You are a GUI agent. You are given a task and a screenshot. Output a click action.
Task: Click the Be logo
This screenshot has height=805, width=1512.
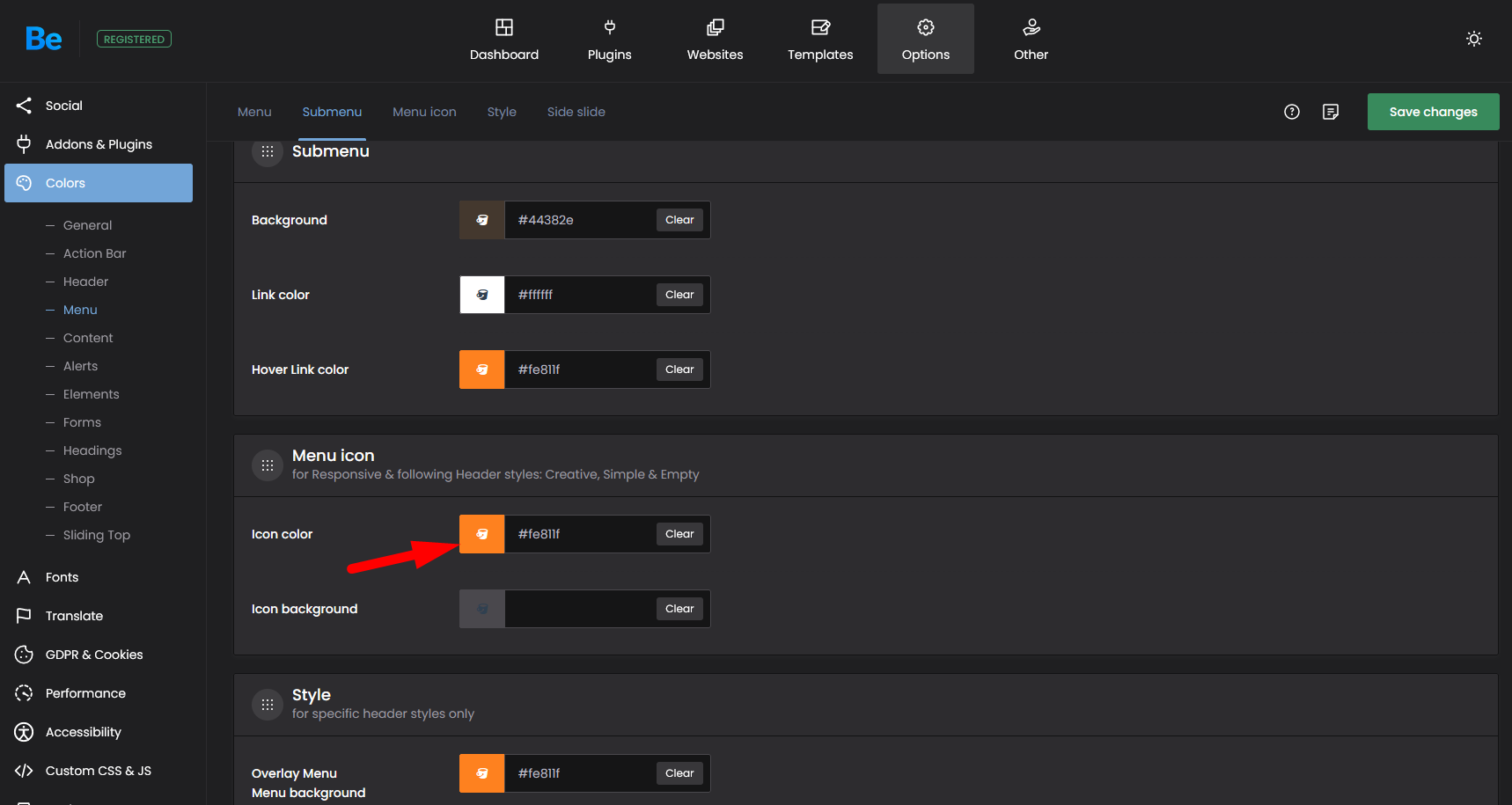(43, 39)
